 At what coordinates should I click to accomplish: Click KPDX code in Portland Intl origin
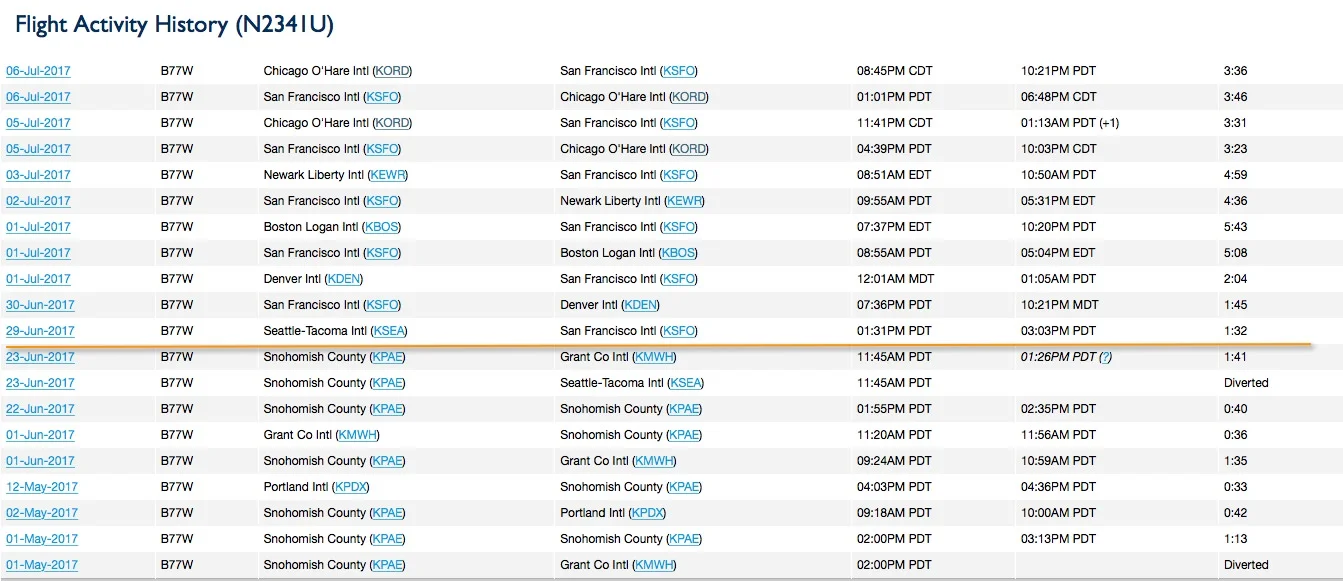(x=351, y=487)
